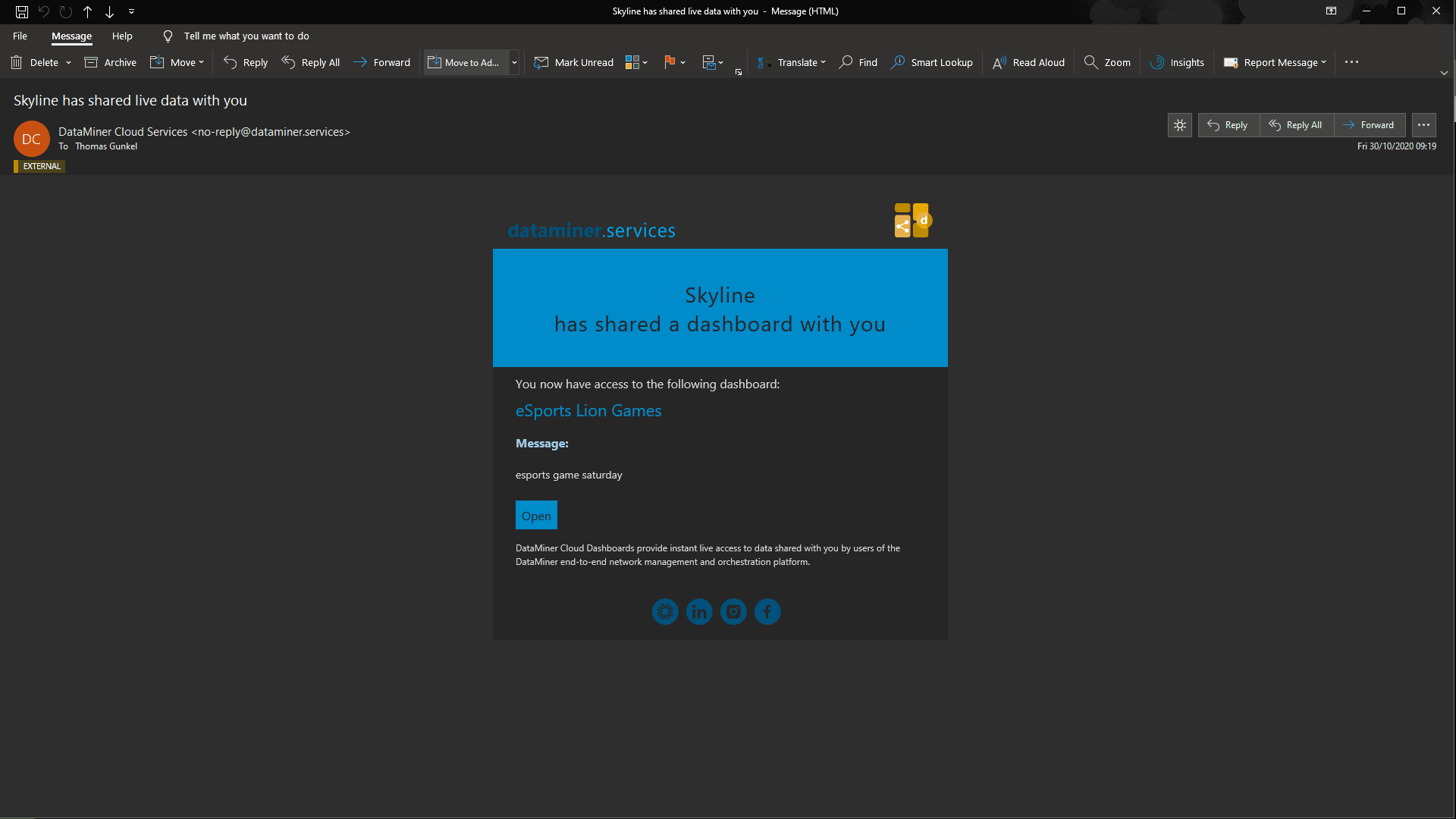
Task: Open Smart Lookup
Action: pos(932,62)
